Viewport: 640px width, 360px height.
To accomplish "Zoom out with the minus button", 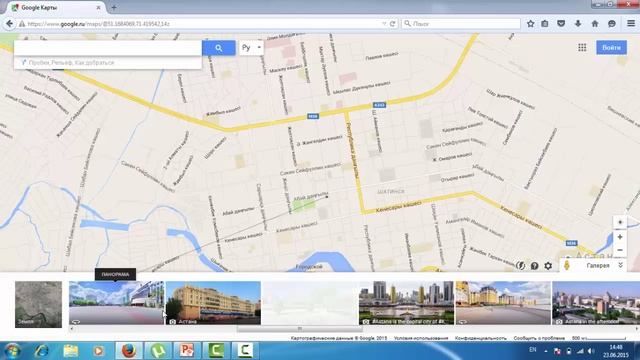I will [620, 250].
